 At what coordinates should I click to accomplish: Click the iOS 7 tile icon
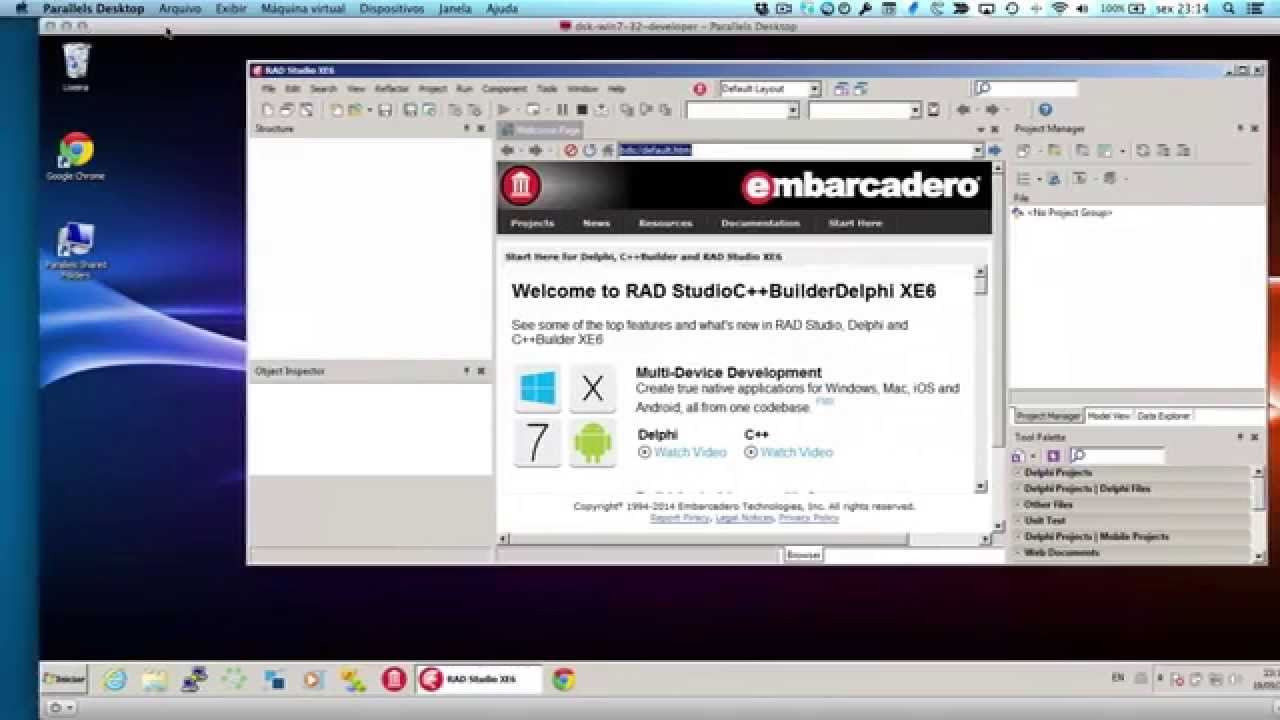537,443
